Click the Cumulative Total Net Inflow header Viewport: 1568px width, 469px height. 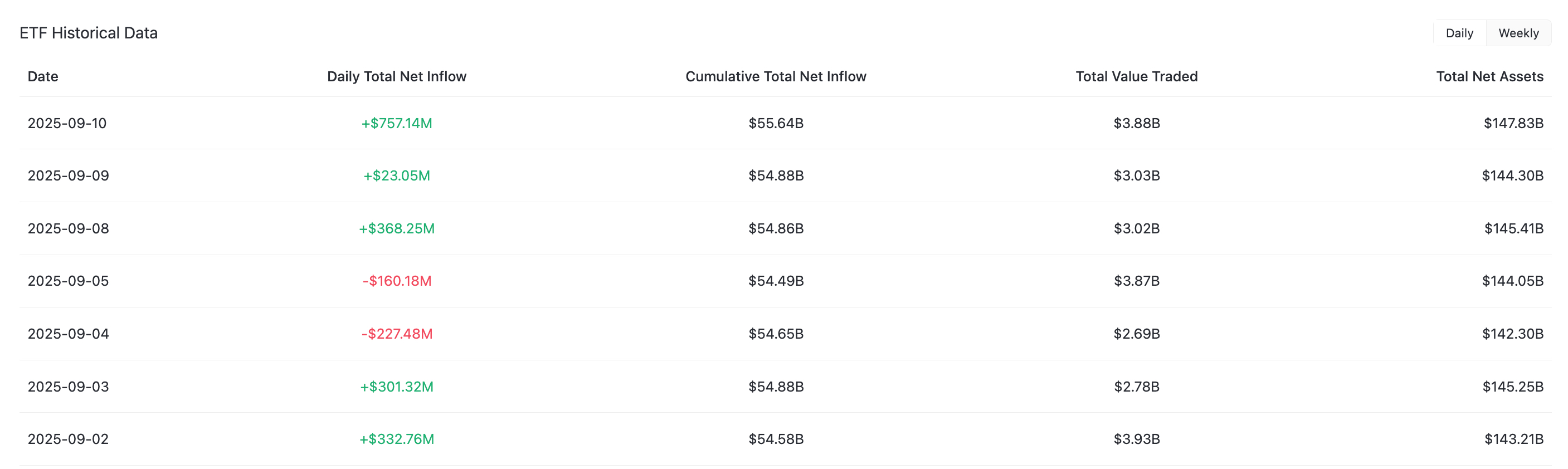pyautogui.click(x=776, y=77)
